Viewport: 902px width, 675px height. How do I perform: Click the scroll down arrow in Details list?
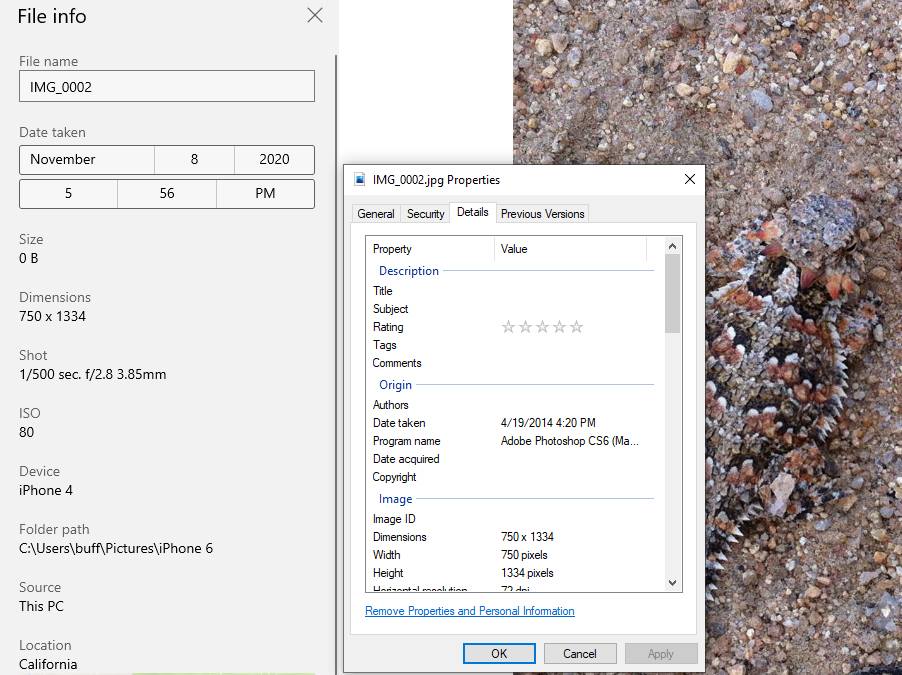point(672,583)
